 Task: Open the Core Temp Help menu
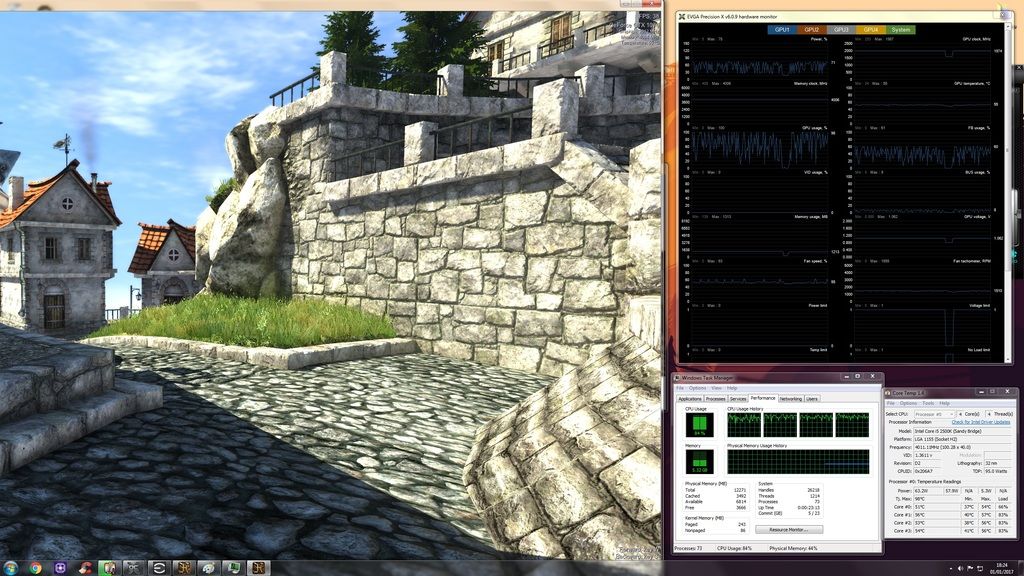point(944,403)
